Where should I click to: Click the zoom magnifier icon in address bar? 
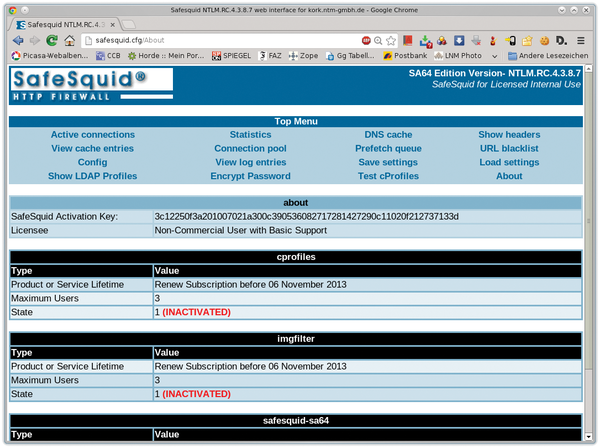(378, 41)
